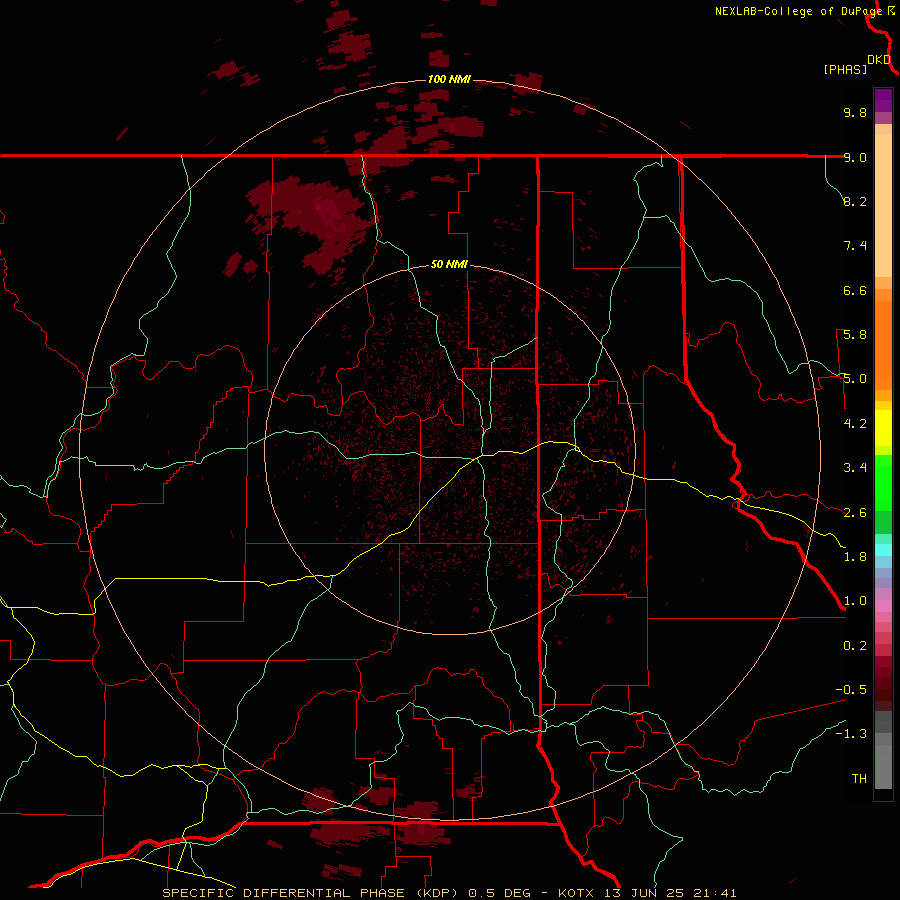Click the 7.4 color scale value
This screenshot has height=900, width=900.
click(855, 246)
